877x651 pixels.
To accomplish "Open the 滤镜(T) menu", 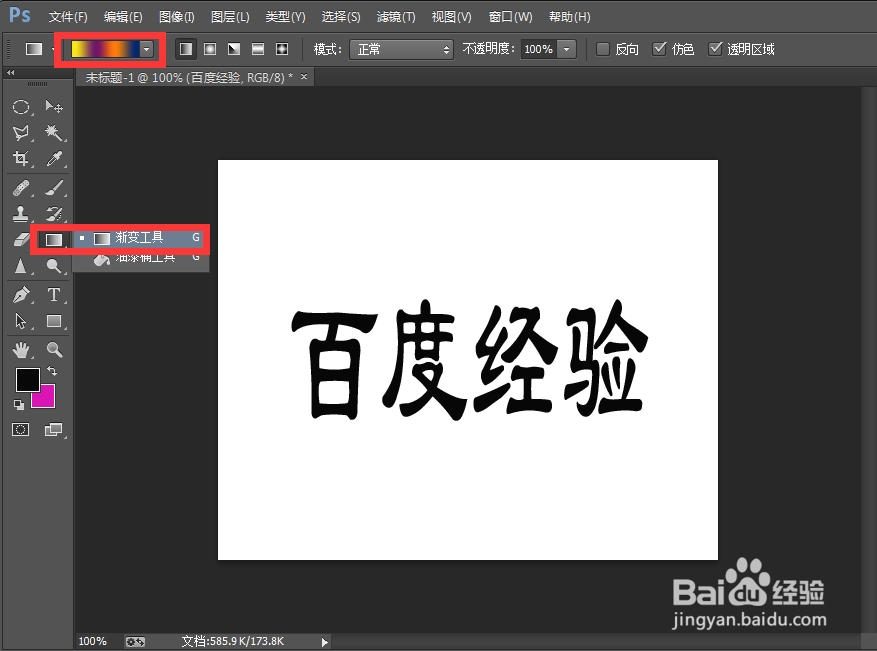I will (x=395, y=17).
